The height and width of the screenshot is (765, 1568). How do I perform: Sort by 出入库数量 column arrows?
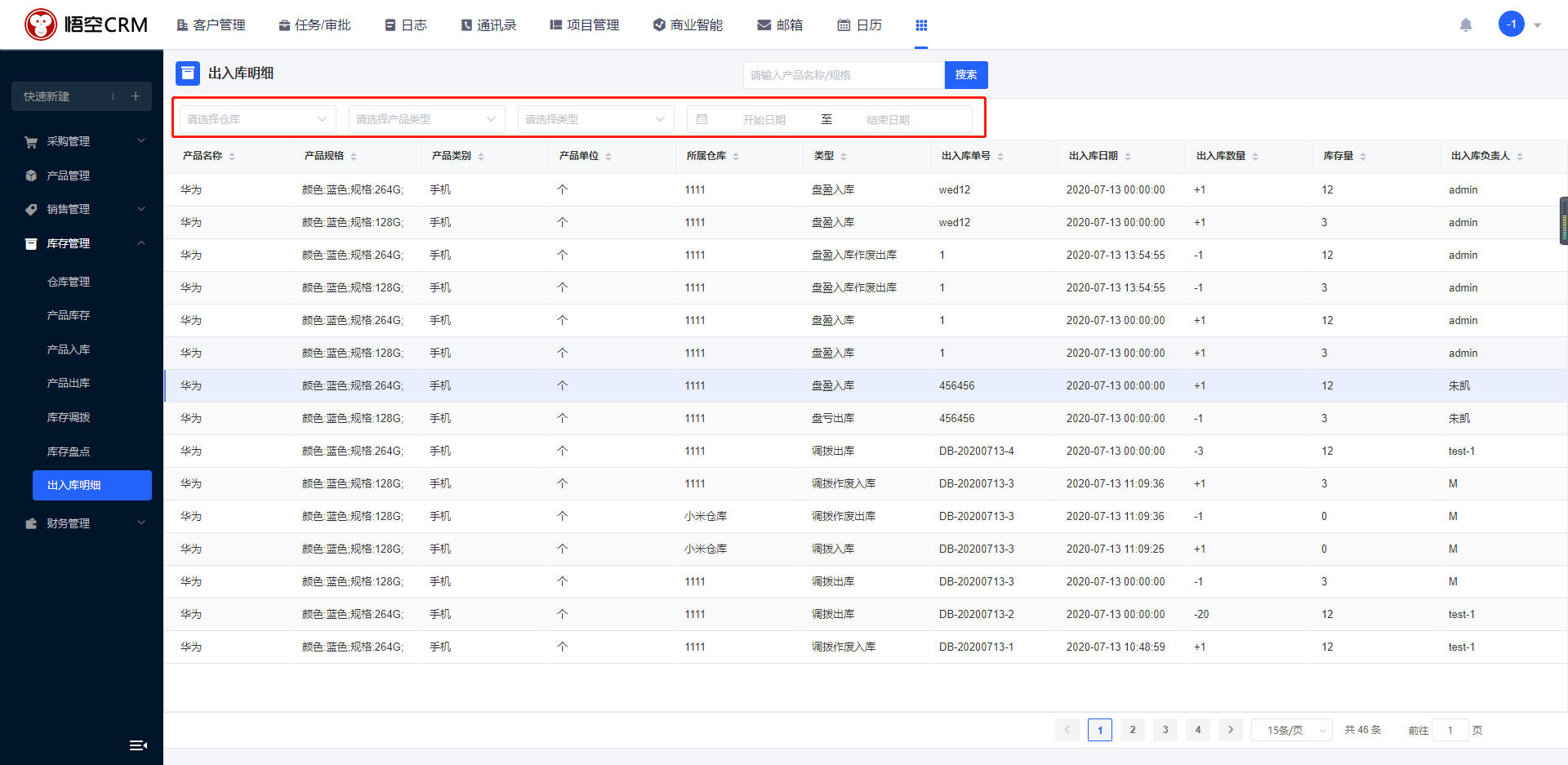pos(1255,156)
